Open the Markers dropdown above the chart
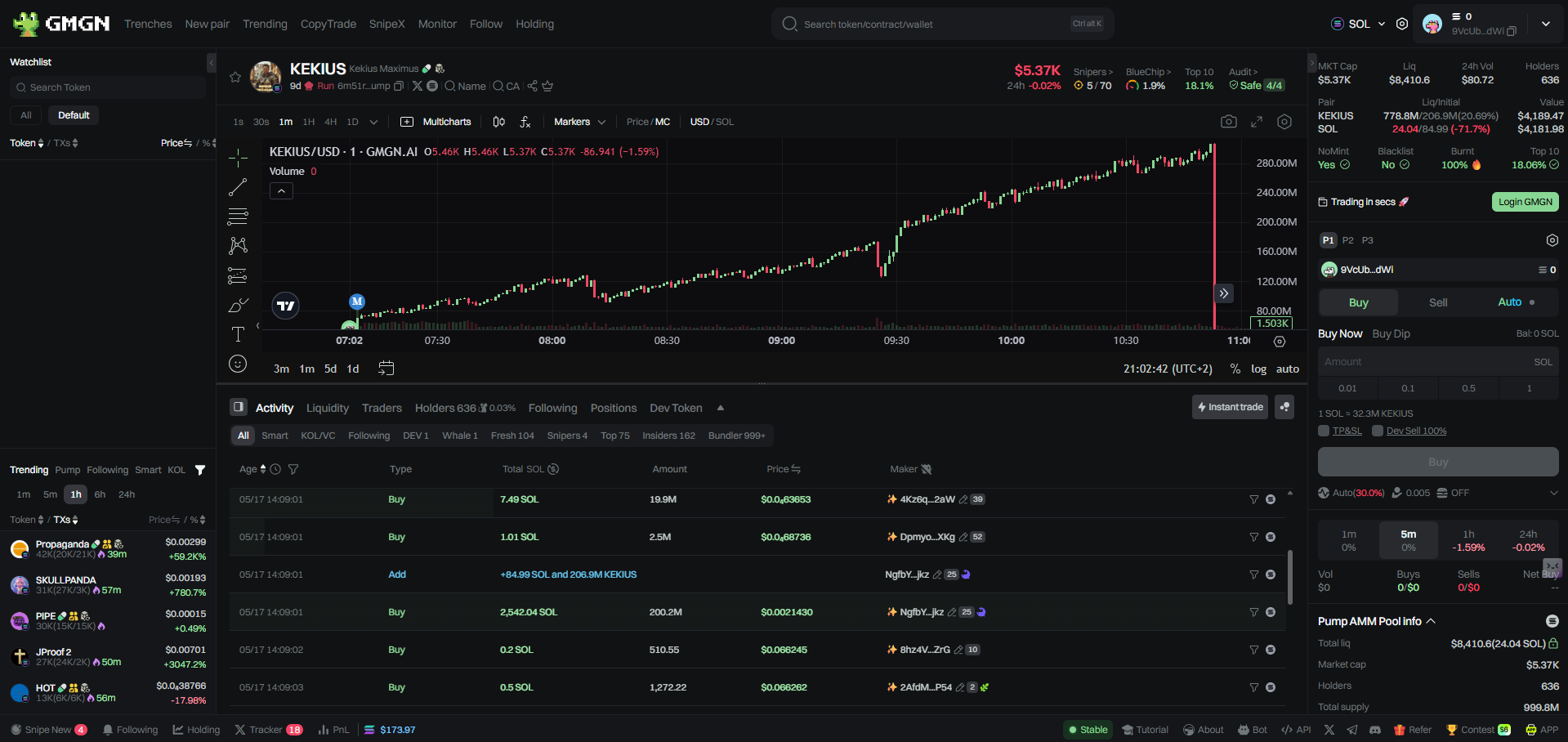 [x=579, y=121]
